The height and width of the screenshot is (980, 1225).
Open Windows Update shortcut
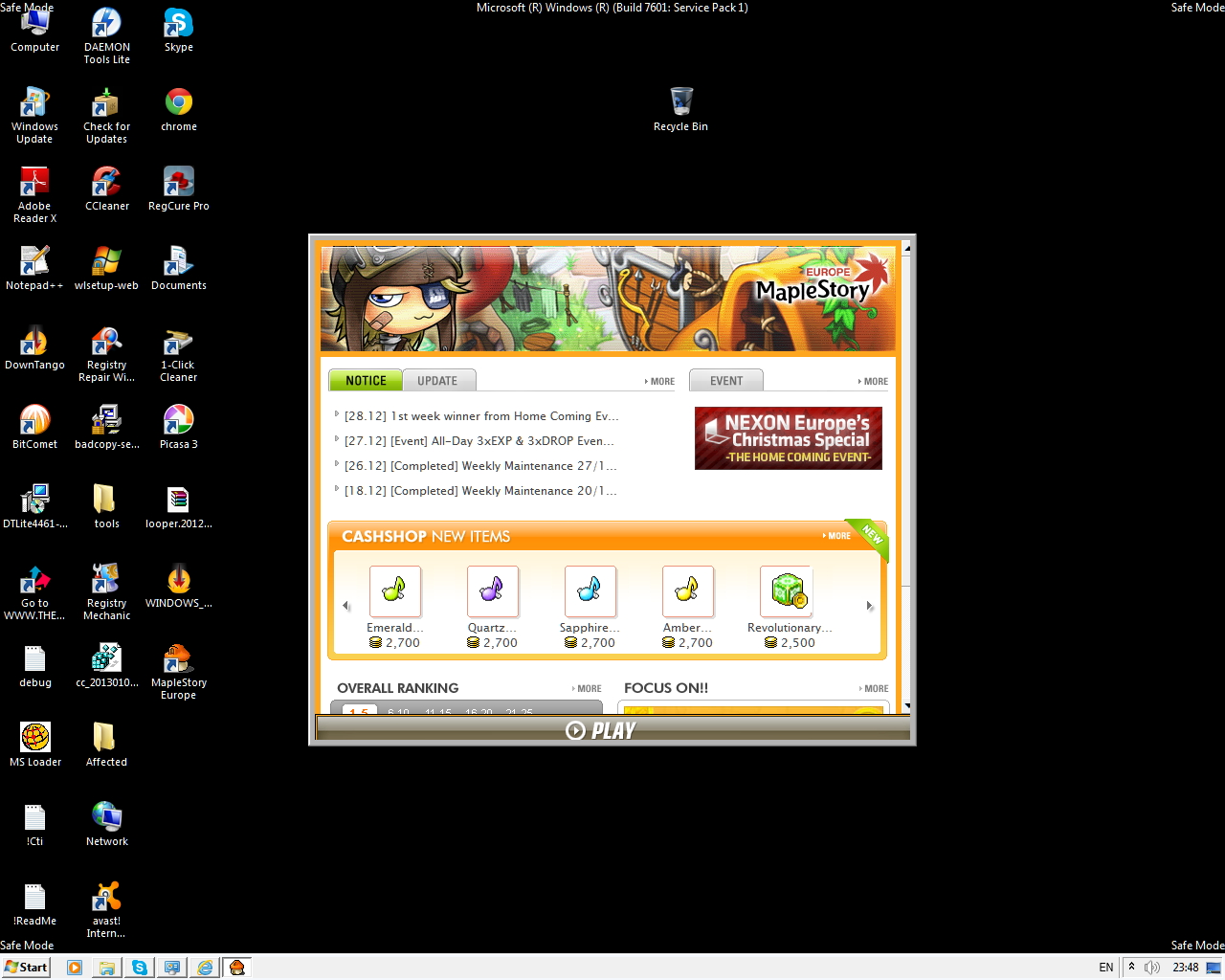[x=34, y=116]
